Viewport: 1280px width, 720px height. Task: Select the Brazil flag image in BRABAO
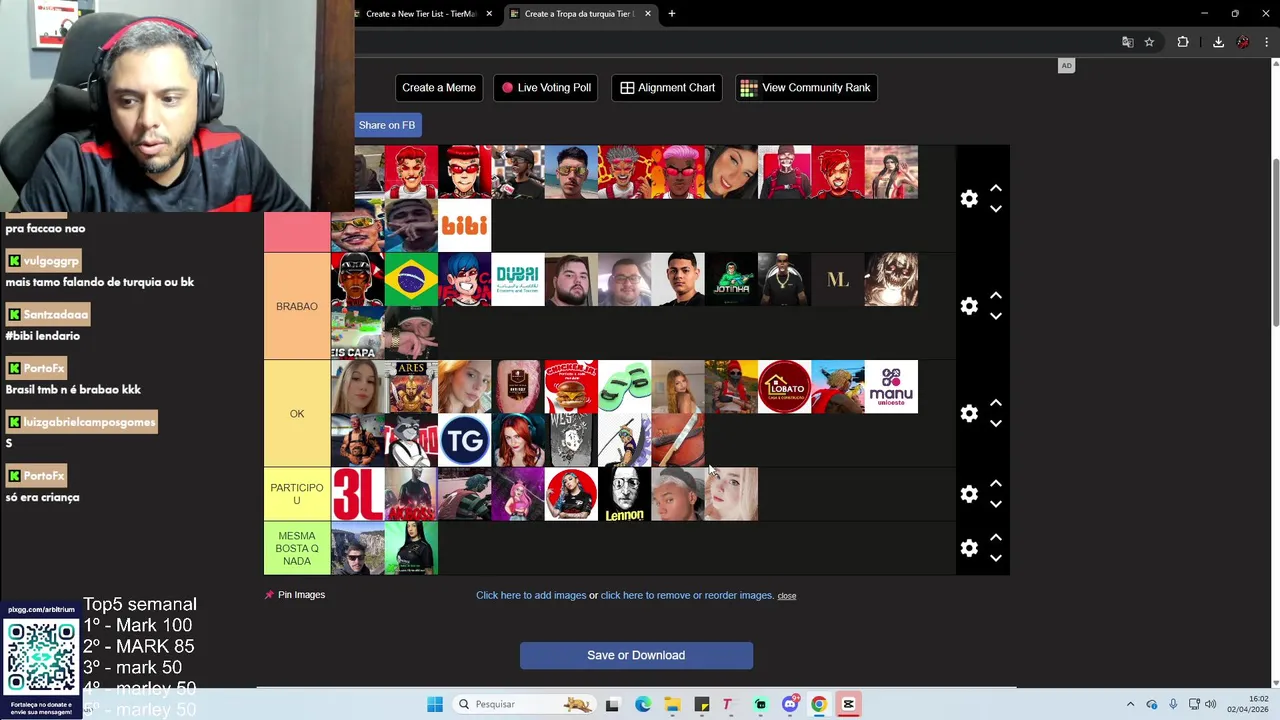click(x=411, y=279)
